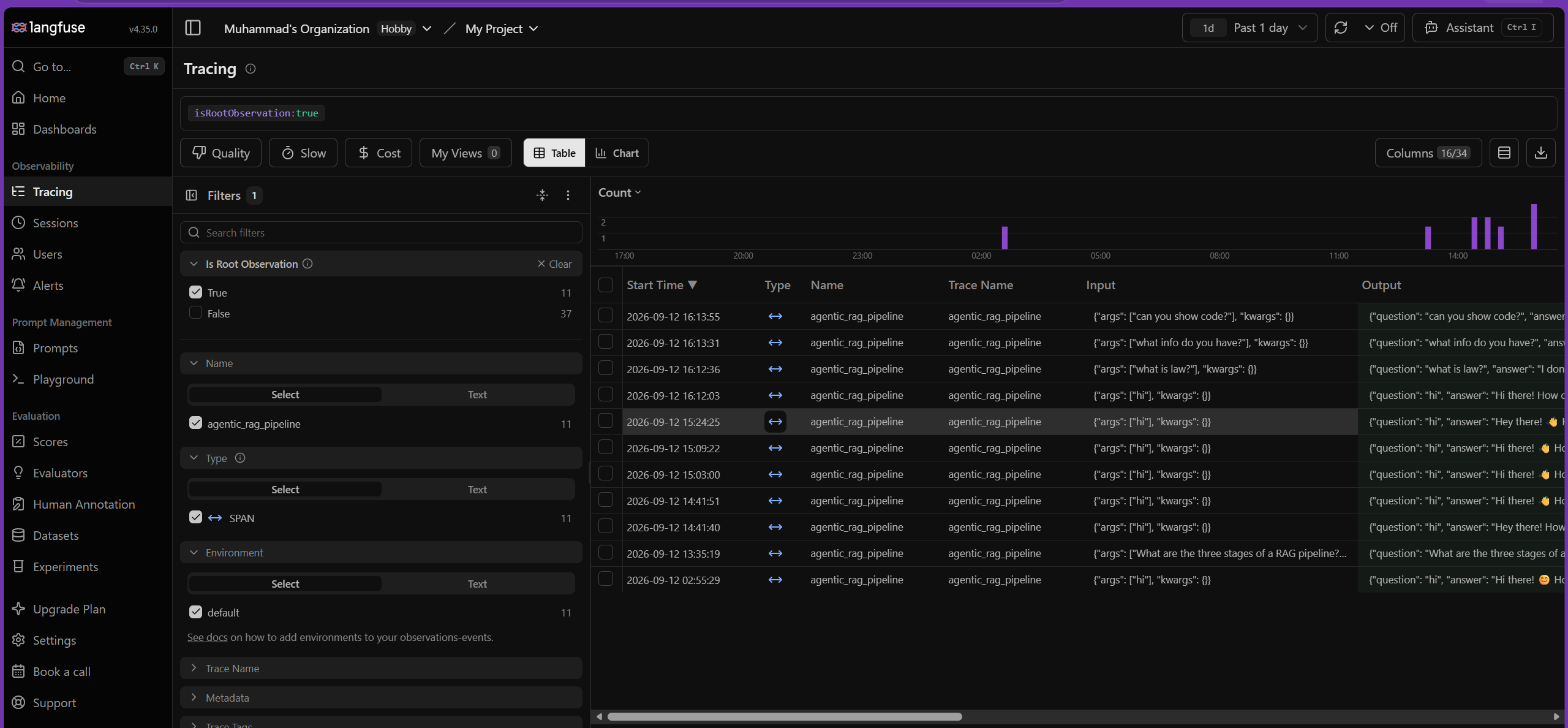This screenshot has width=1568, height=728.
Task: Open the See docs link
Action: pos(207,637)
